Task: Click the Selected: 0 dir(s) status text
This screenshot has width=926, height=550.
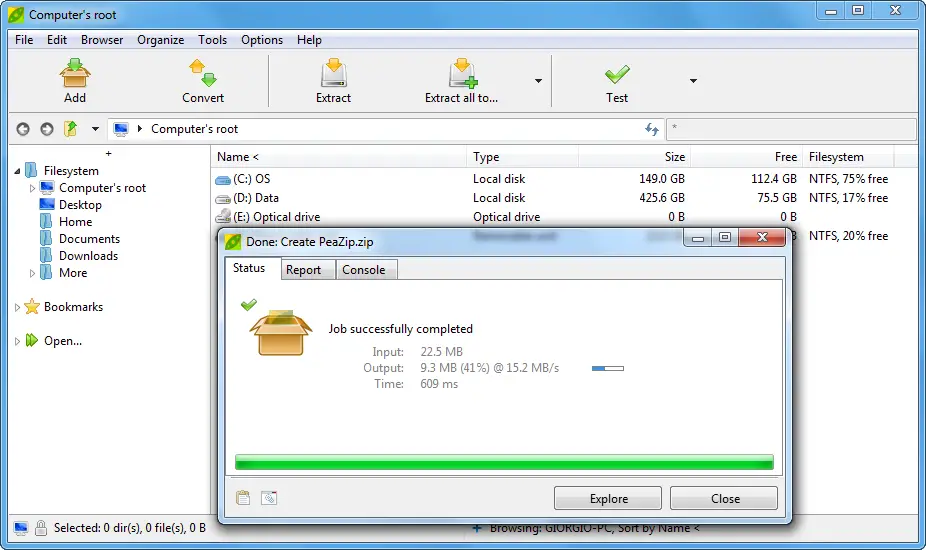Action: coord(130,528)
